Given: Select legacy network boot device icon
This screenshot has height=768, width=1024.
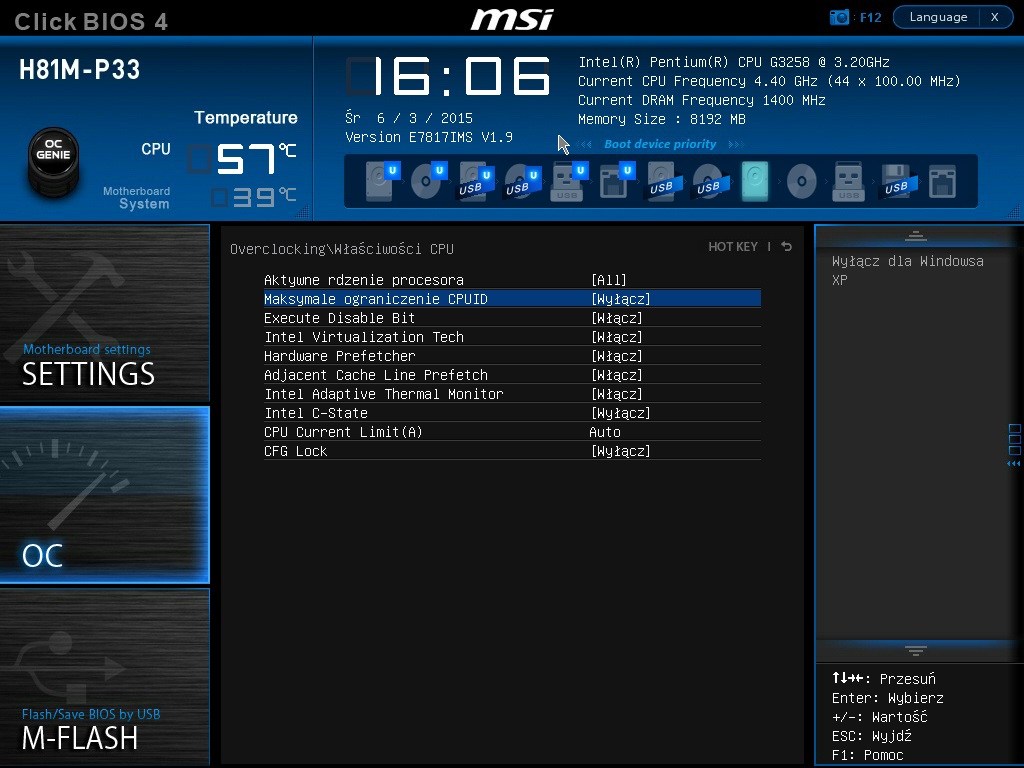Looking at the screenshot, I should coord(942,181).
